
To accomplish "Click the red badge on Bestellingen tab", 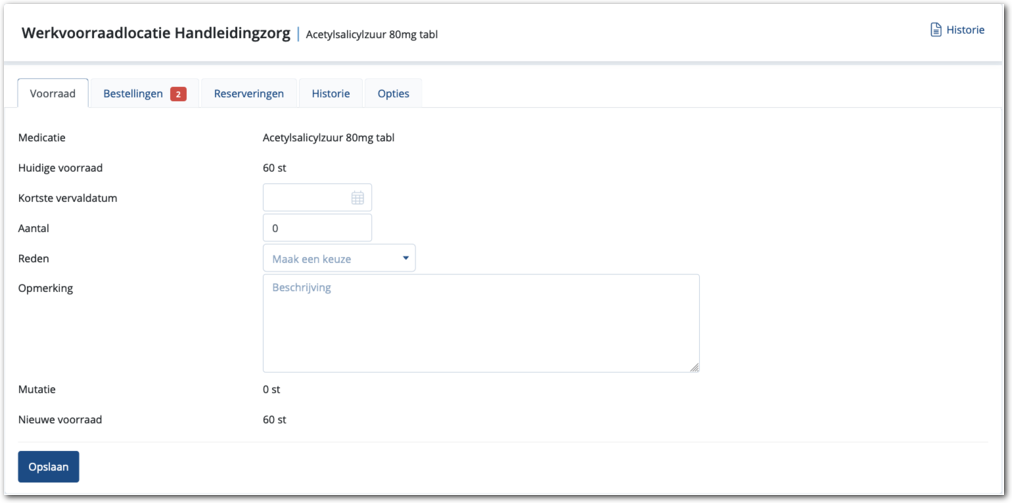I will click(178, 94).
